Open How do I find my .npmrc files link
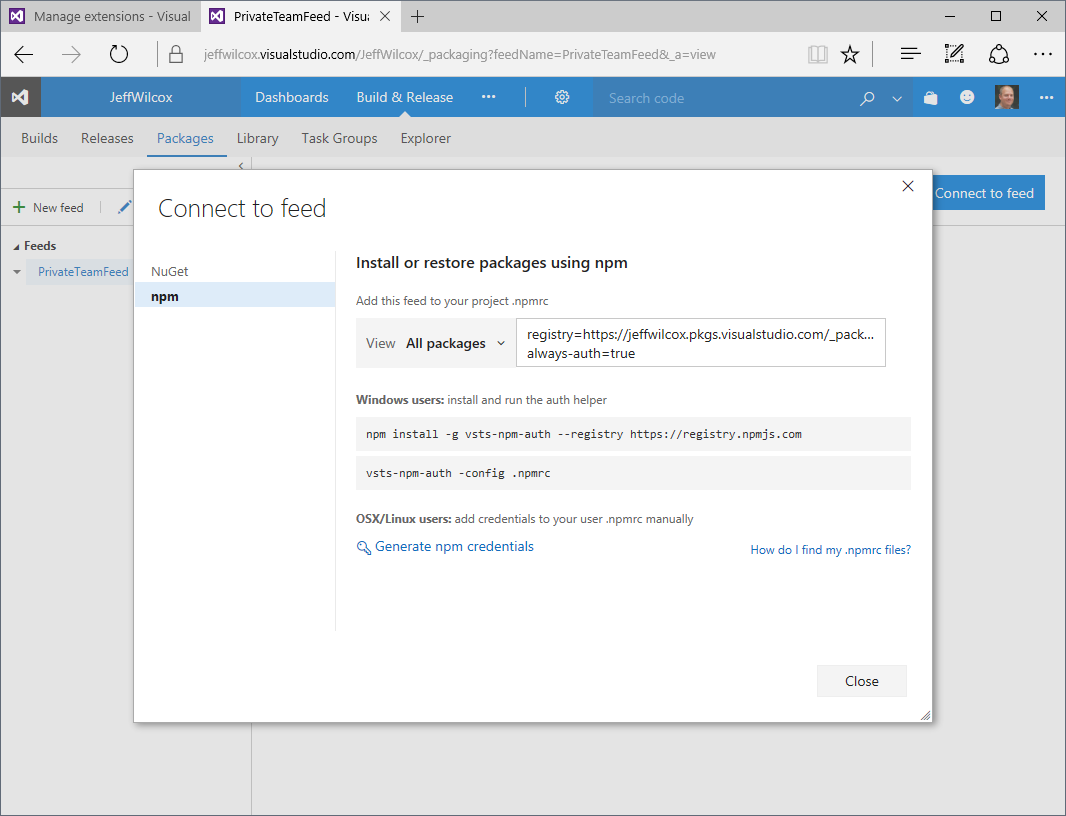Screen dimensions: 1066x816 (830, 549)
